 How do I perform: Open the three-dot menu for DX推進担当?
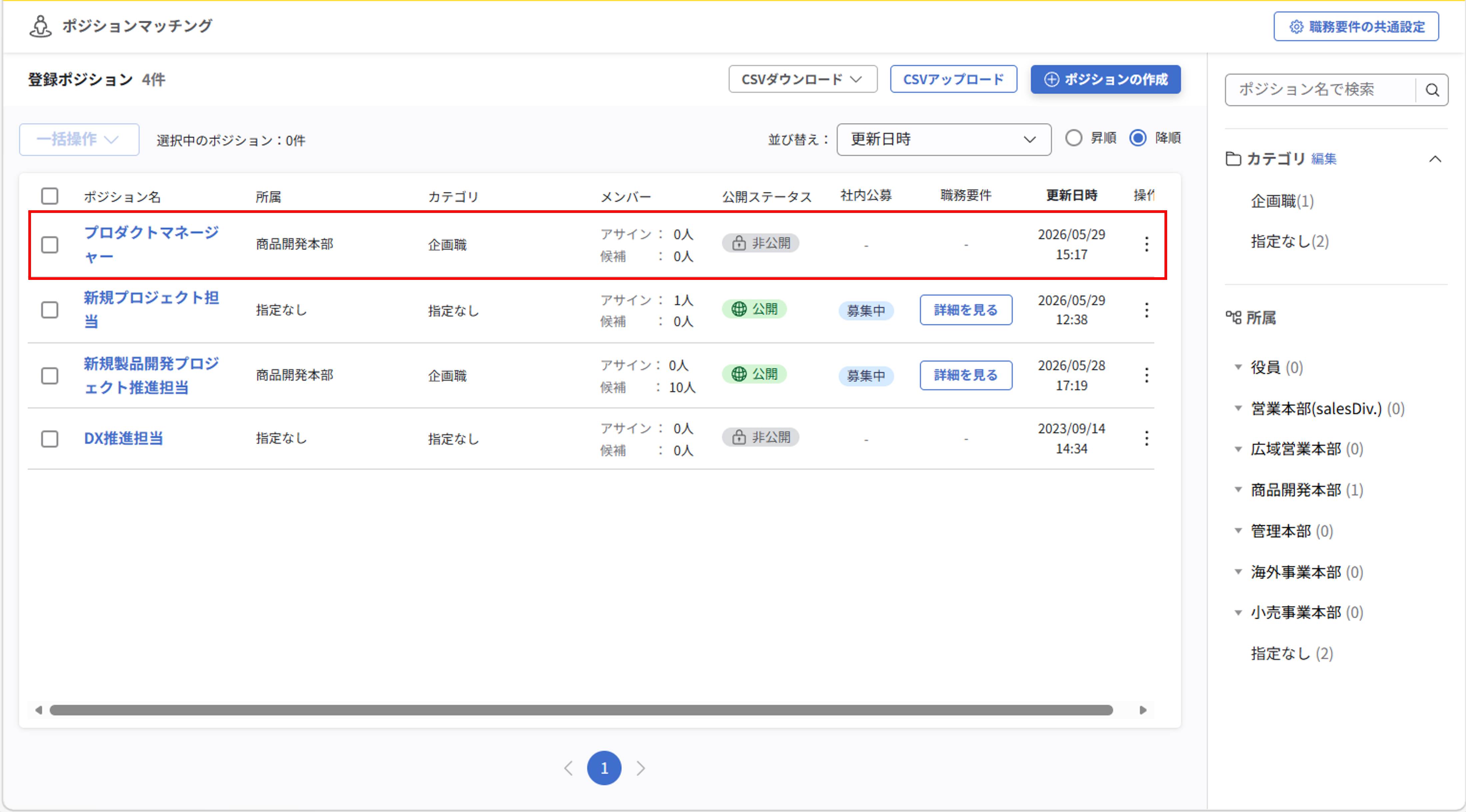coord(1146,438)
